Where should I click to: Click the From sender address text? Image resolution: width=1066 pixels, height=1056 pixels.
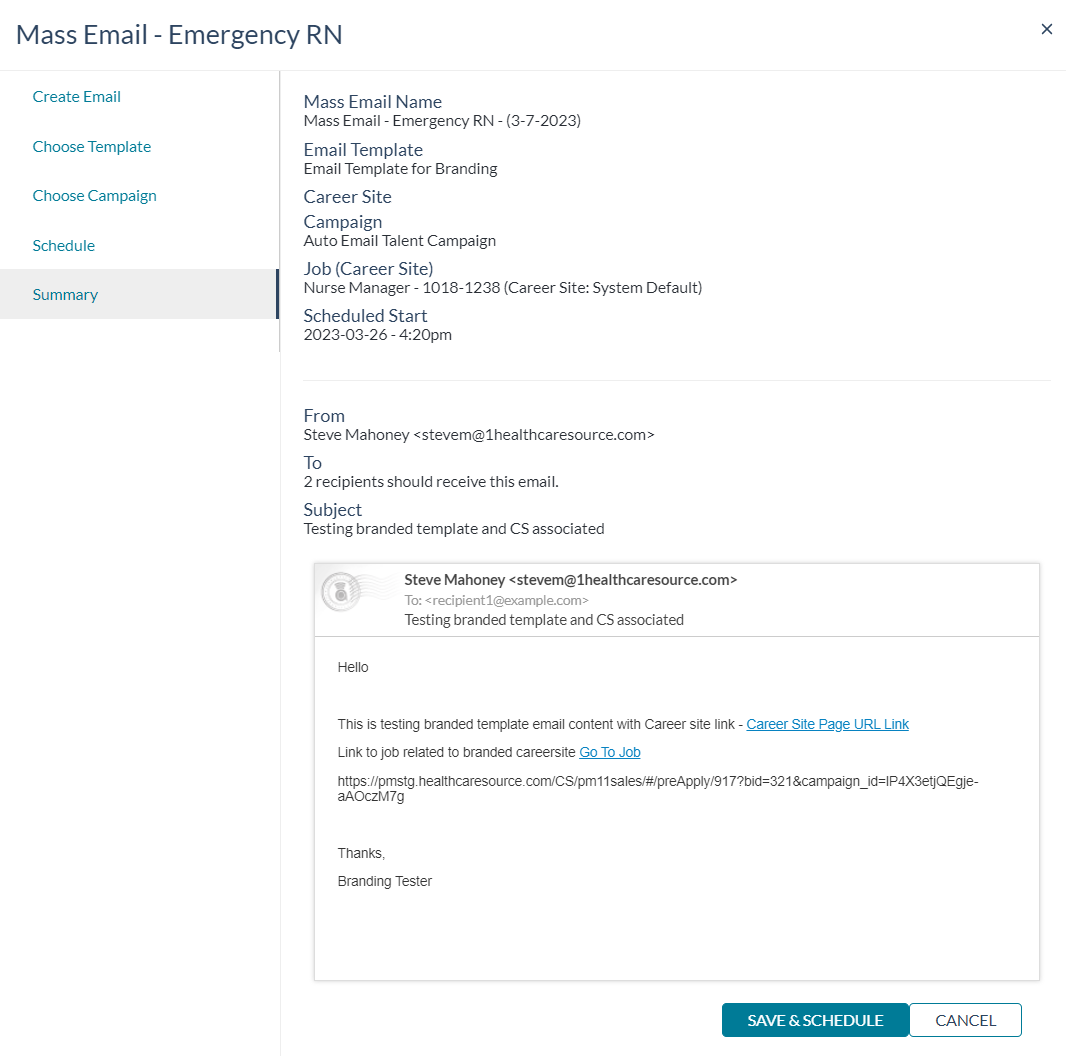click(479, 435)
